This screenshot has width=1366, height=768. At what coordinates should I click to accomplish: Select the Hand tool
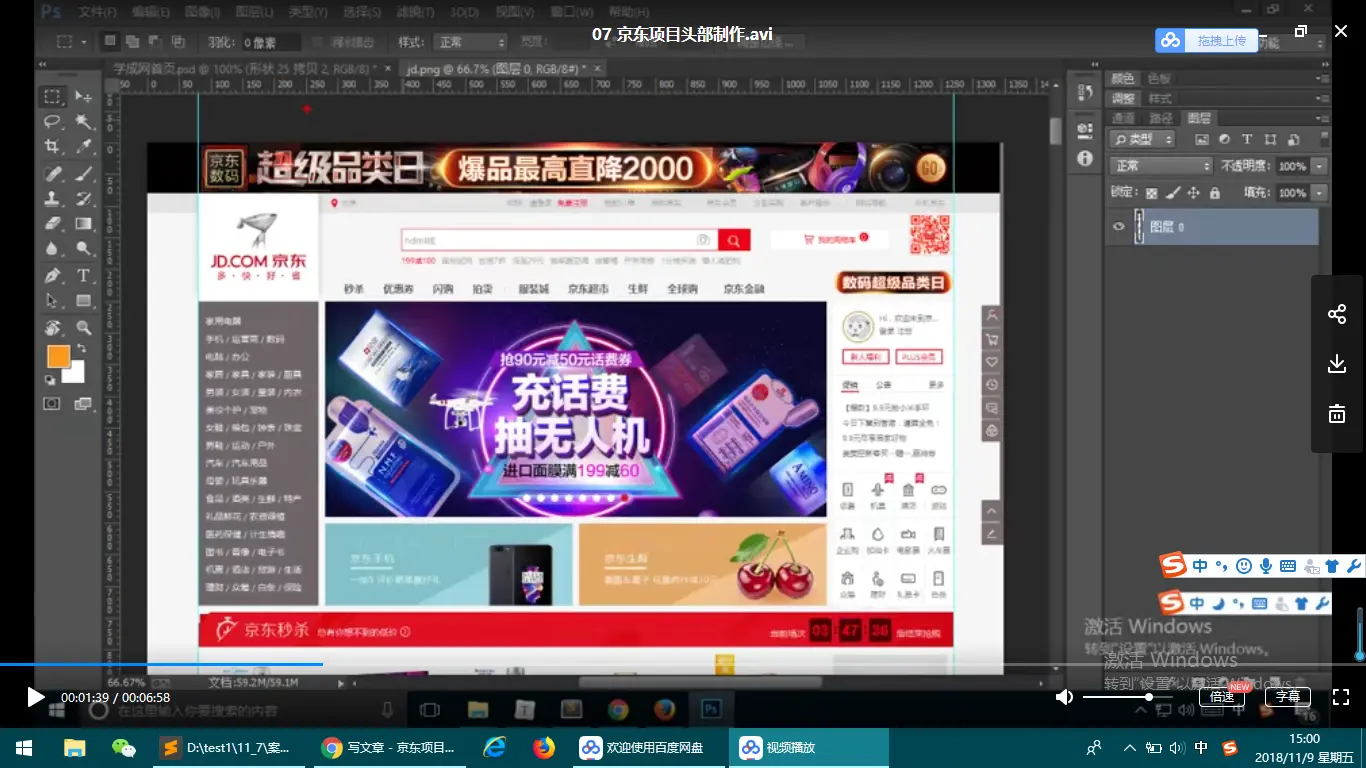52,328
